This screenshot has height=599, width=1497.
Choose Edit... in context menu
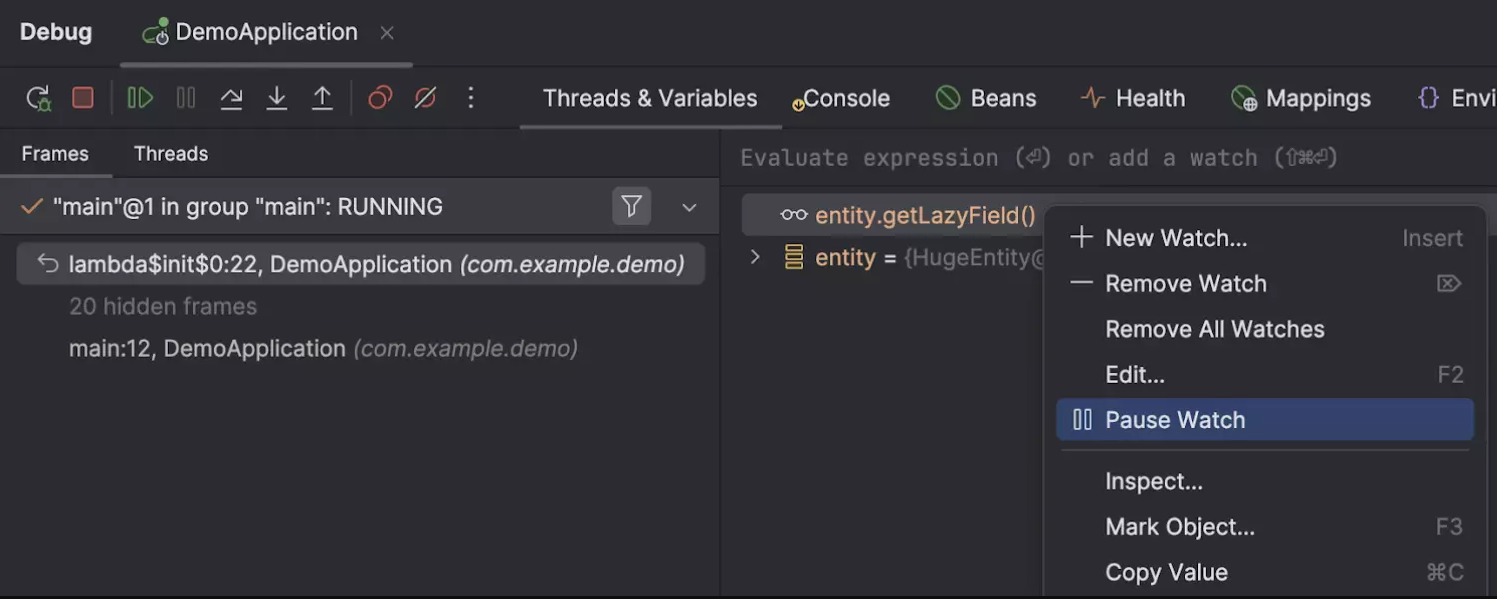(x=1265, y=375)
